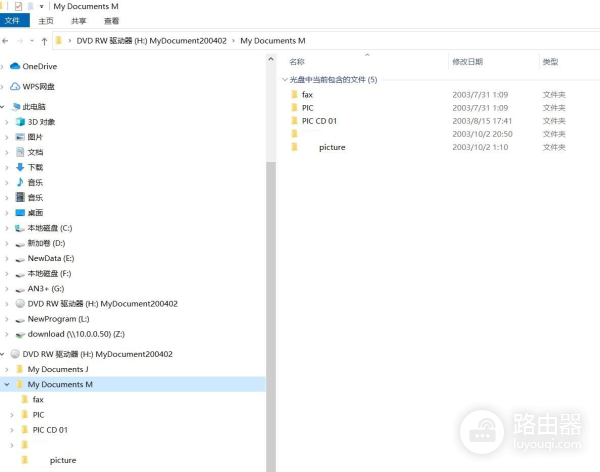
Task: Open the 共享 ribbon tab
Action: (x=78, y=21)
